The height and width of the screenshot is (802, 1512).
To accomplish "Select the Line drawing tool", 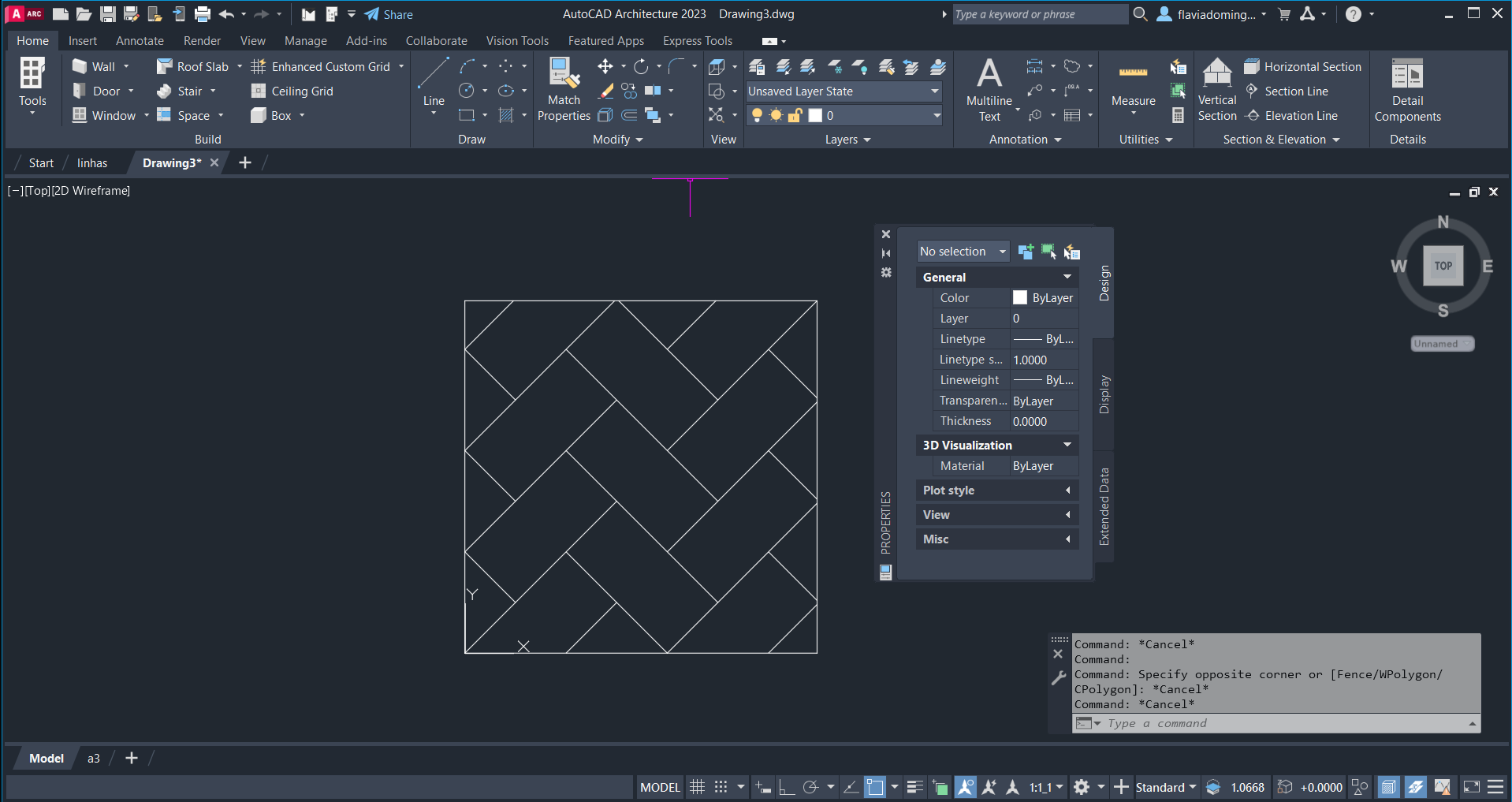I will tap(433, 81).
